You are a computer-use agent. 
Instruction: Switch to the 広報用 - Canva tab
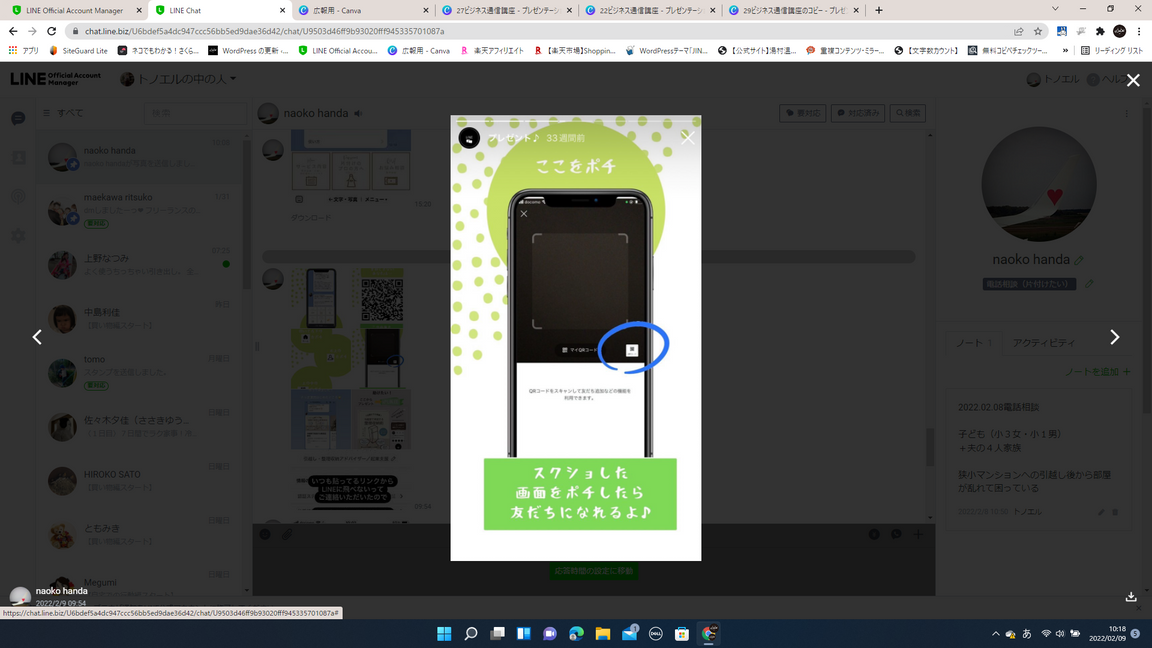[x=360, y=10]
